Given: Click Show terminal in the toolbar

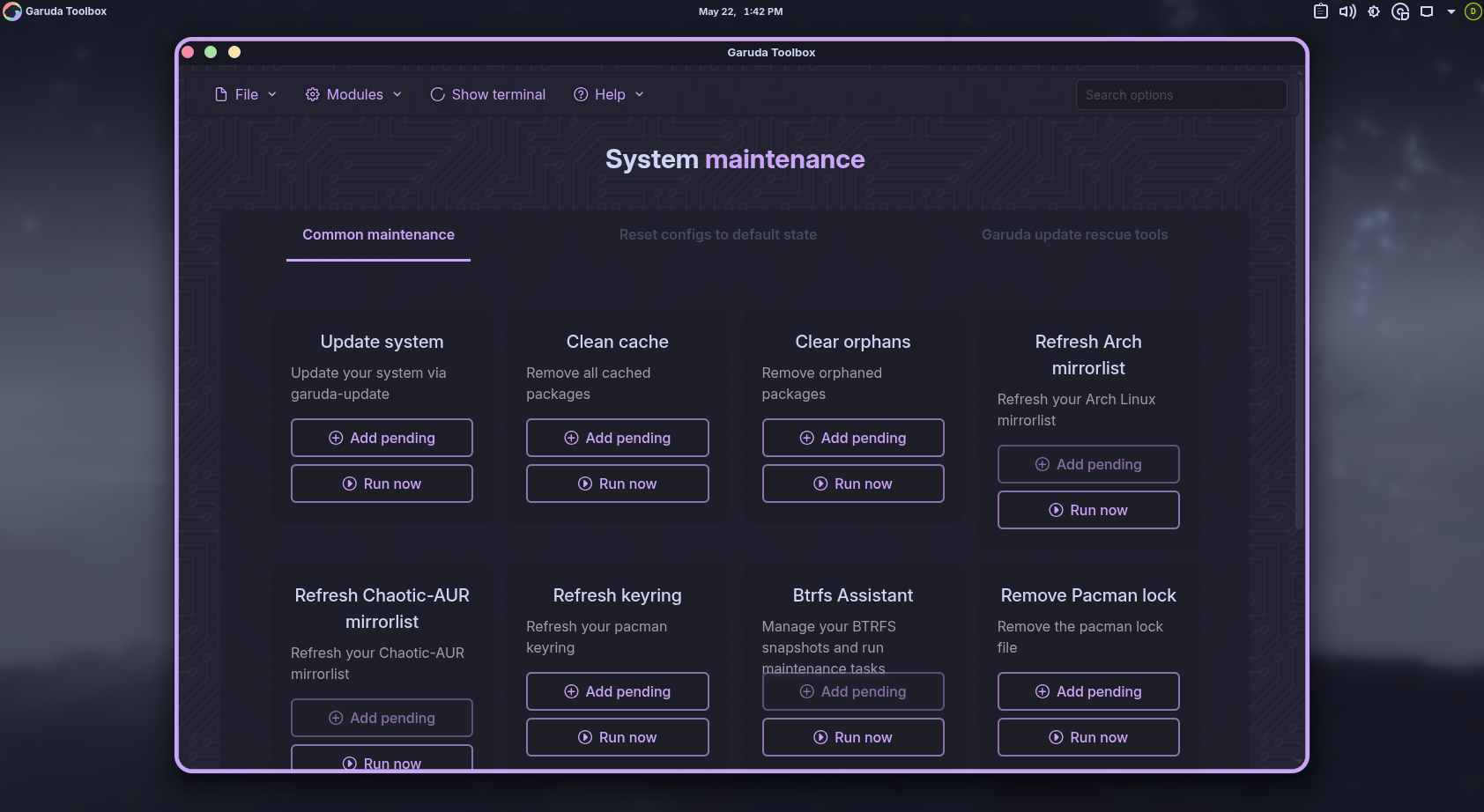Looking at the screenshot, I should pyautogui.click(x=488, y=94).
